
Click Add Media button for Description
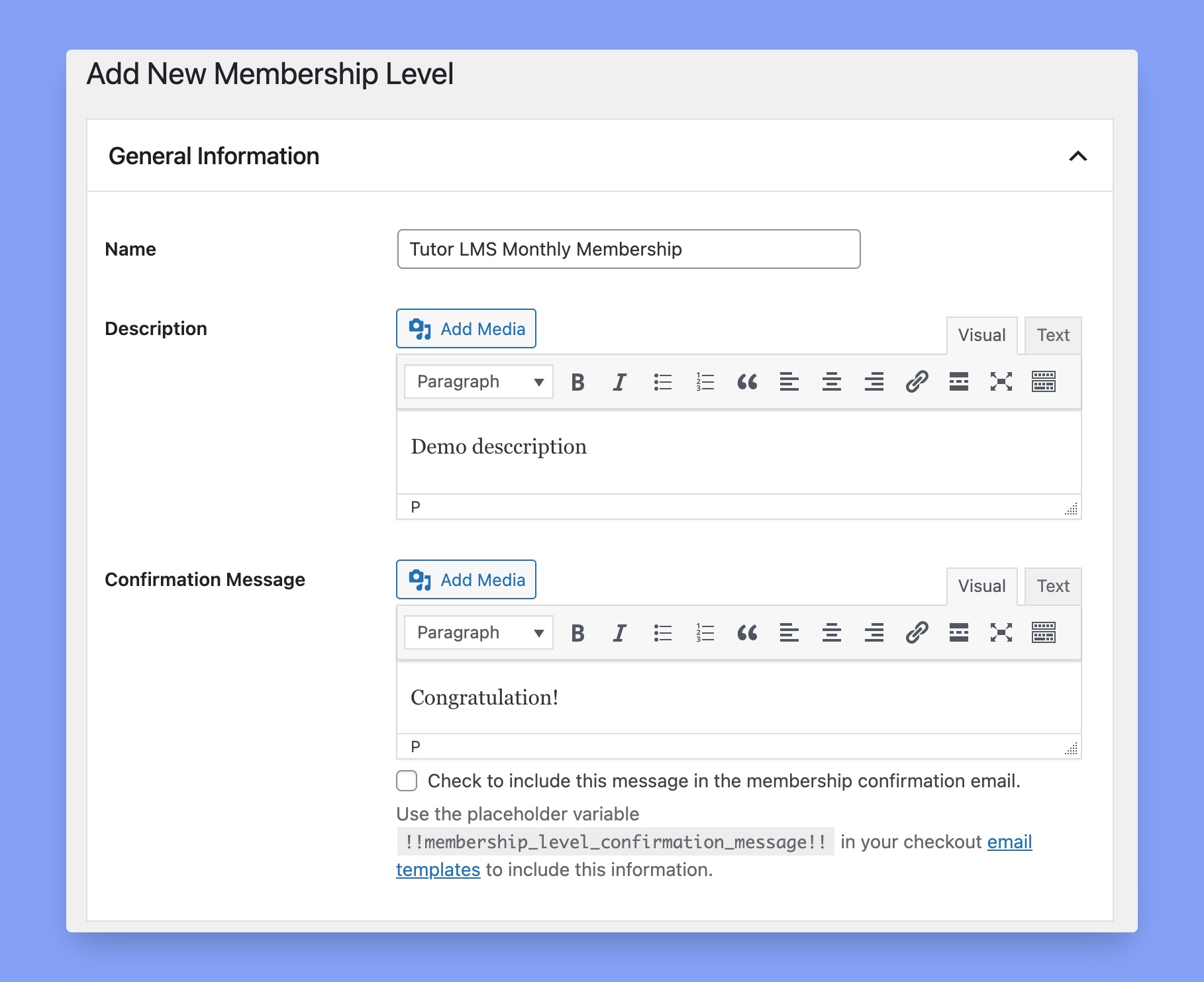coord(466,328)
